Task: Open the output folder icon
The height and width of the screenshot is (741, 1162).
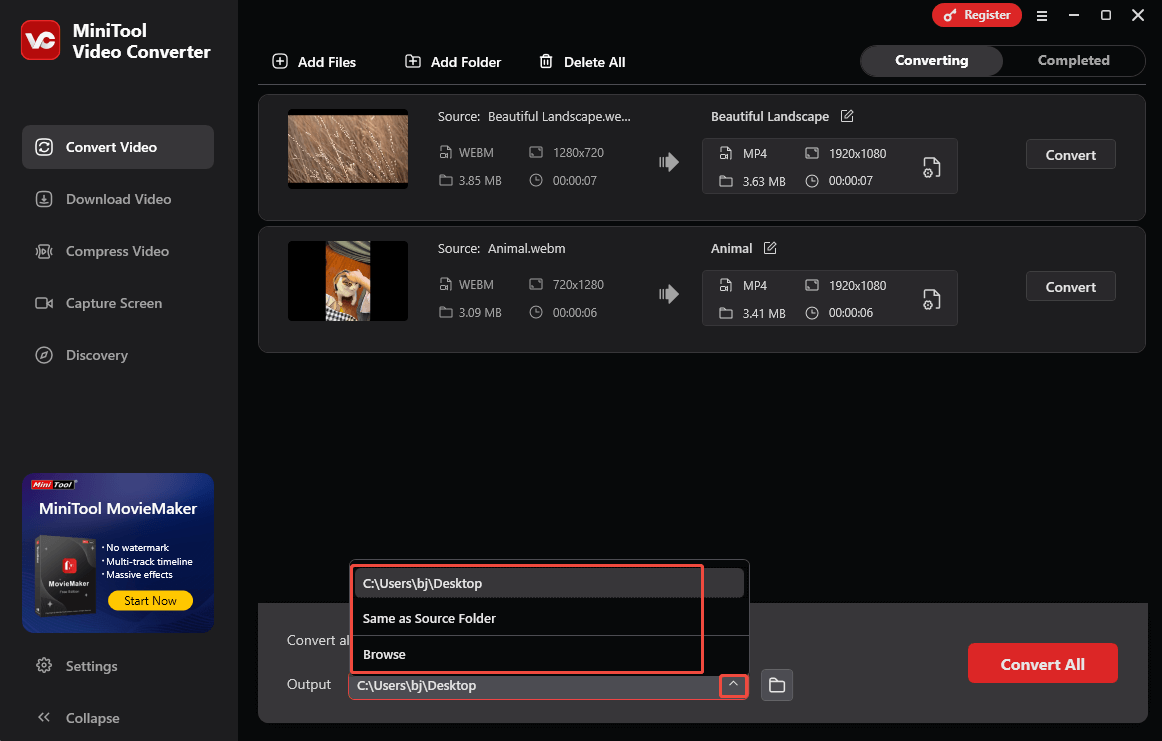Action: [777, 685]
